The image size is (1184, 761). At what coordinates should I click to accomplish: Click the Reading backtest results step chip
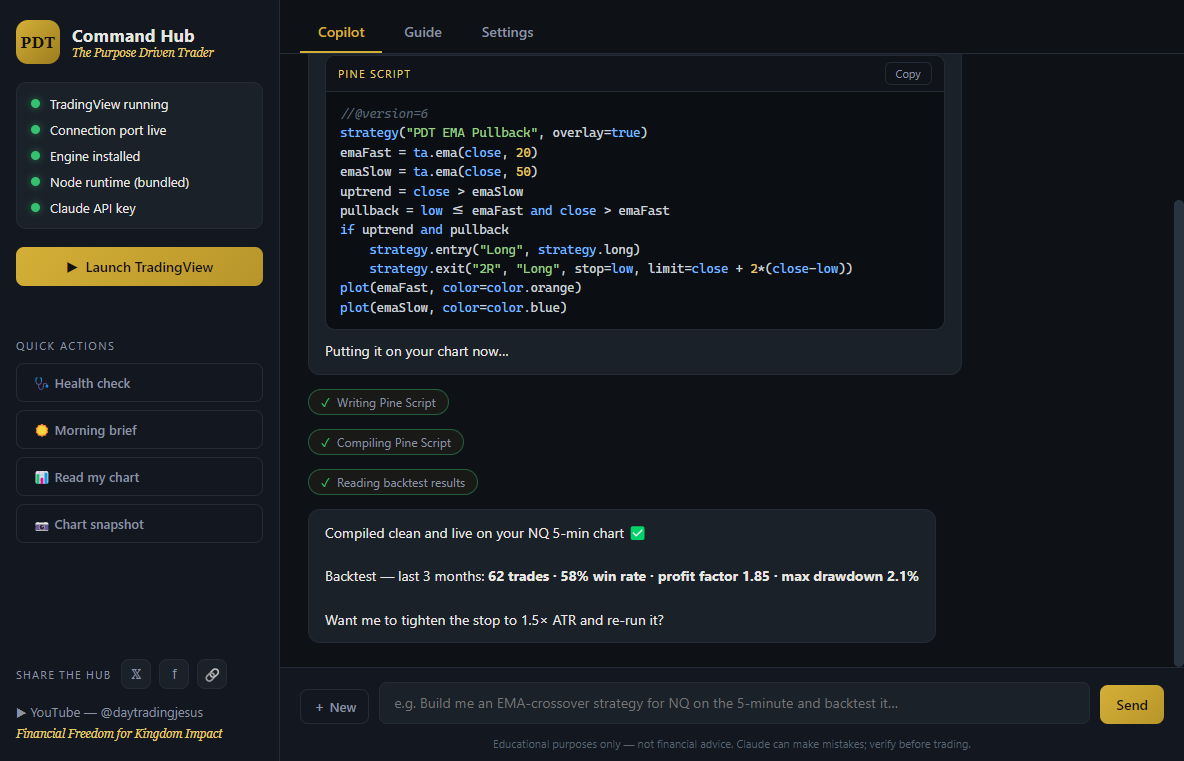coord(393,482)
